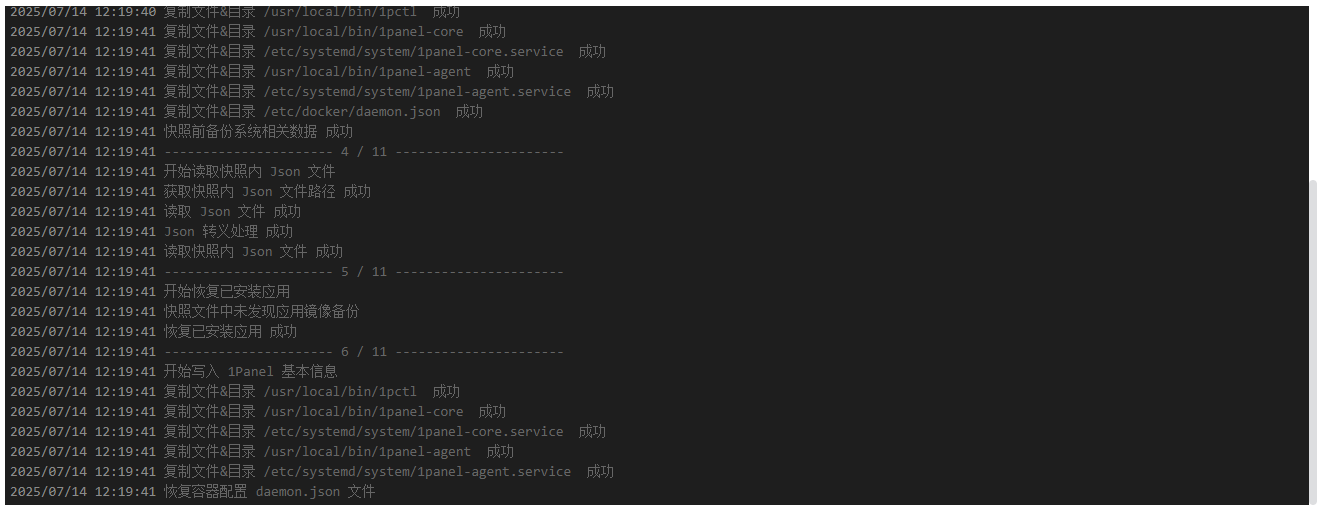The height and width of the screenshot is (512, 1320).
Task: Select the 读取快照内 Json 文件 成功 line
Action: (x=176, y=252)
